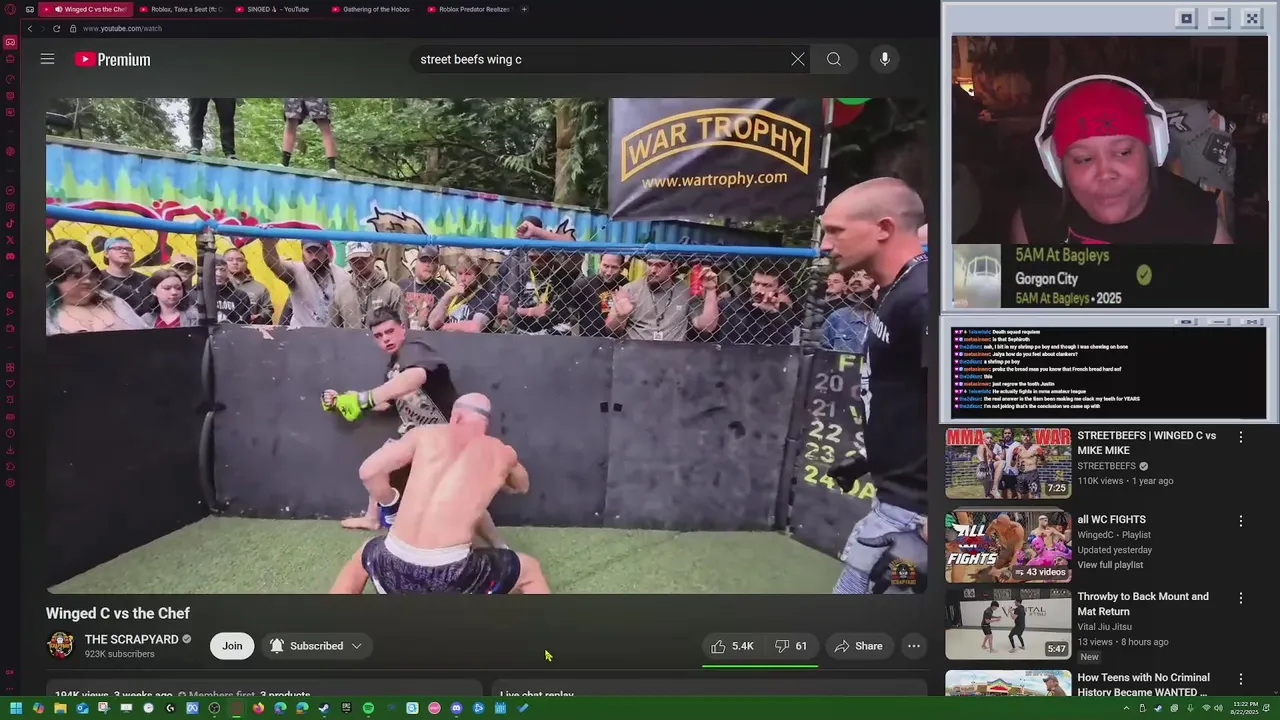The height and width of the screenshot is (720, 1280).
Task: Share the Winged C vs the Chef video
Action: pyautogui.click(x=858, y=646)
